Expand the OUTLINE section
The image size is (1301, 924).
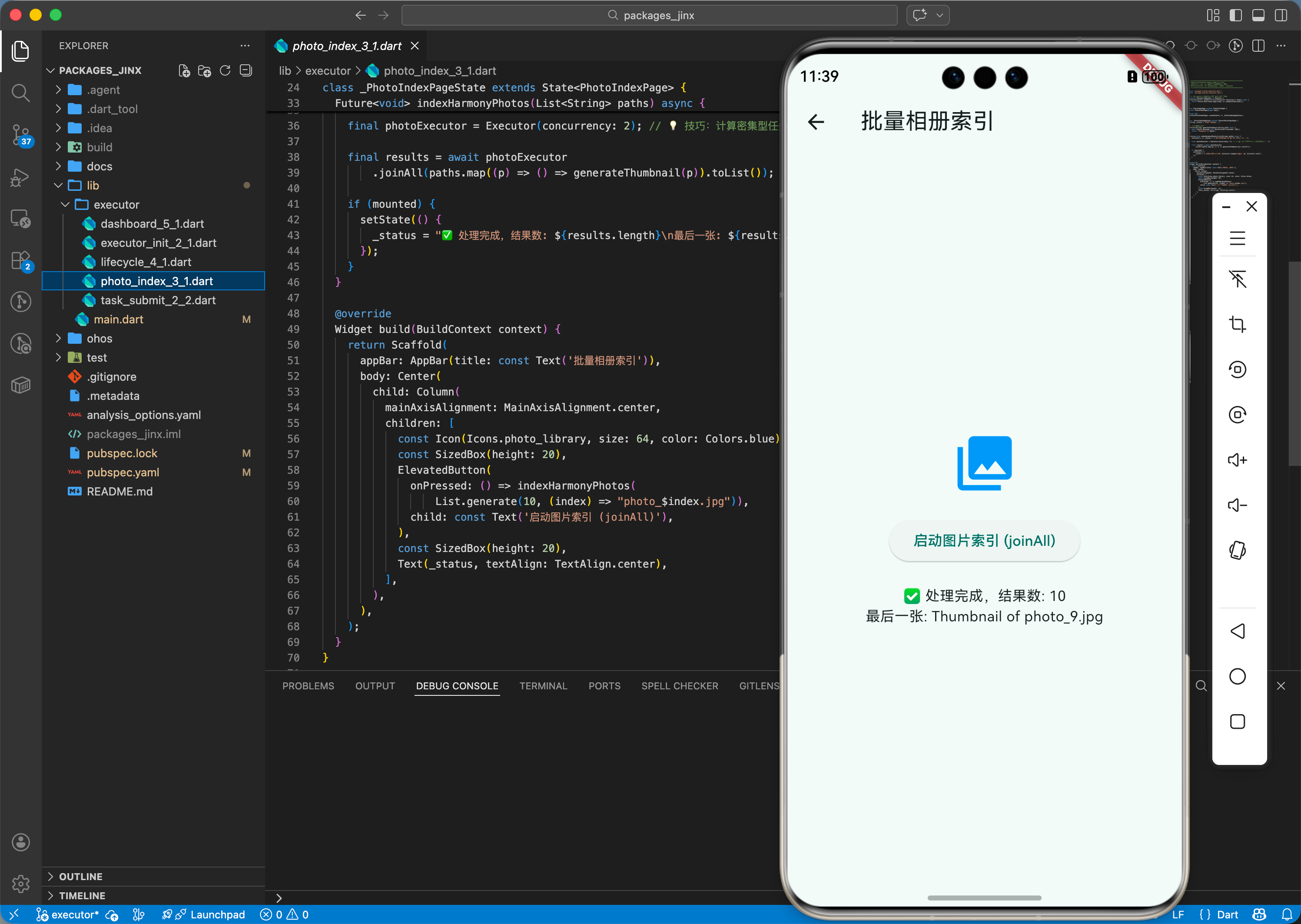point(80,876)
